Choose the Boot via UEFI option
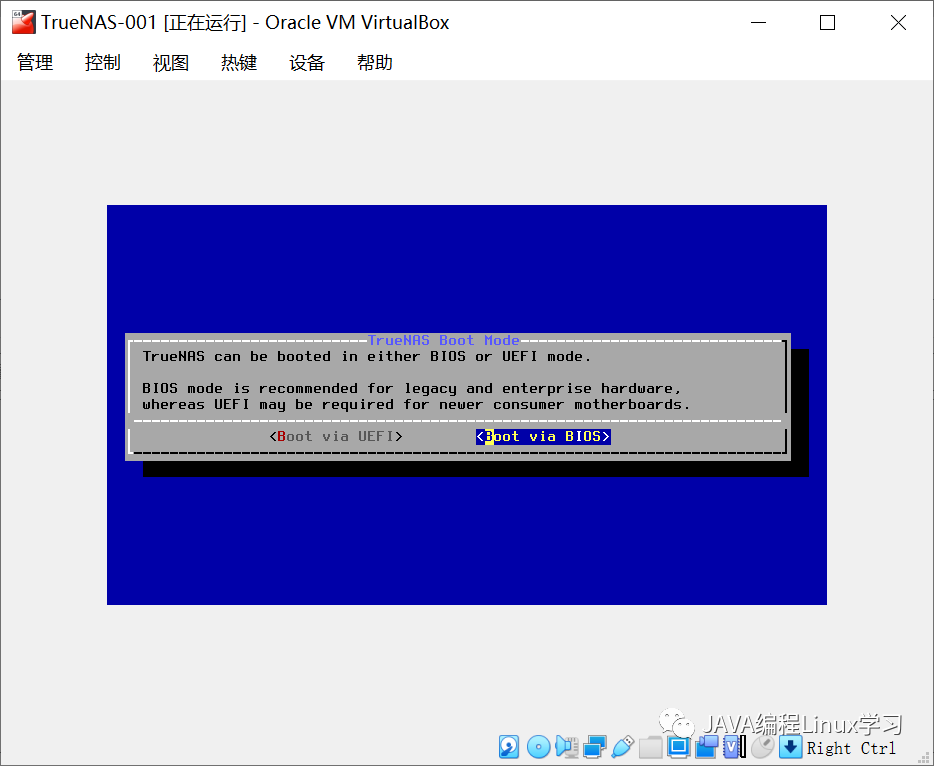This screenshot has width=934, height=766. 336,437
